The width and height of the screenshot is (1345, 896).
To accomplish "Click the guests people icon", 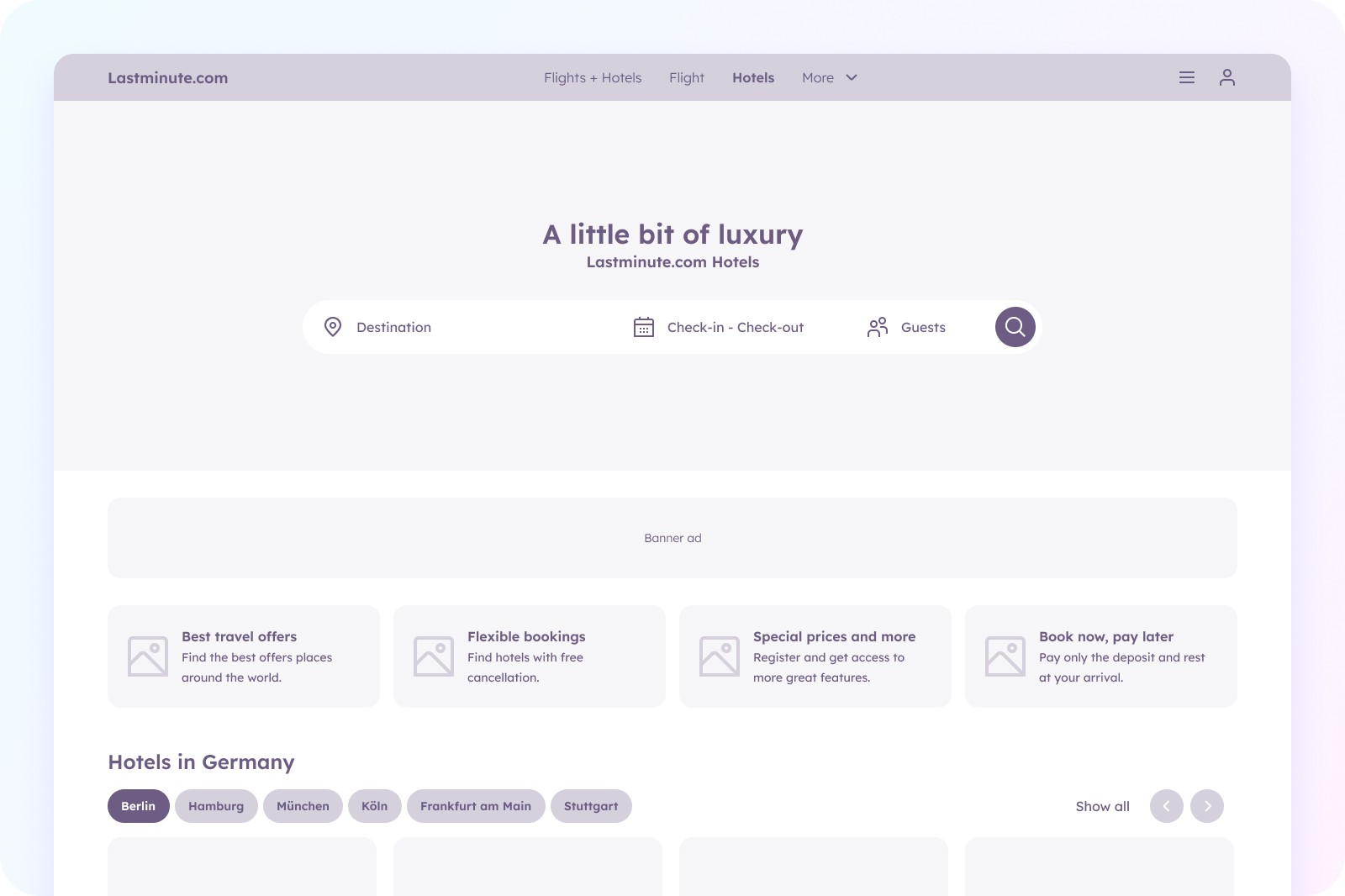I will click(878, 327).
